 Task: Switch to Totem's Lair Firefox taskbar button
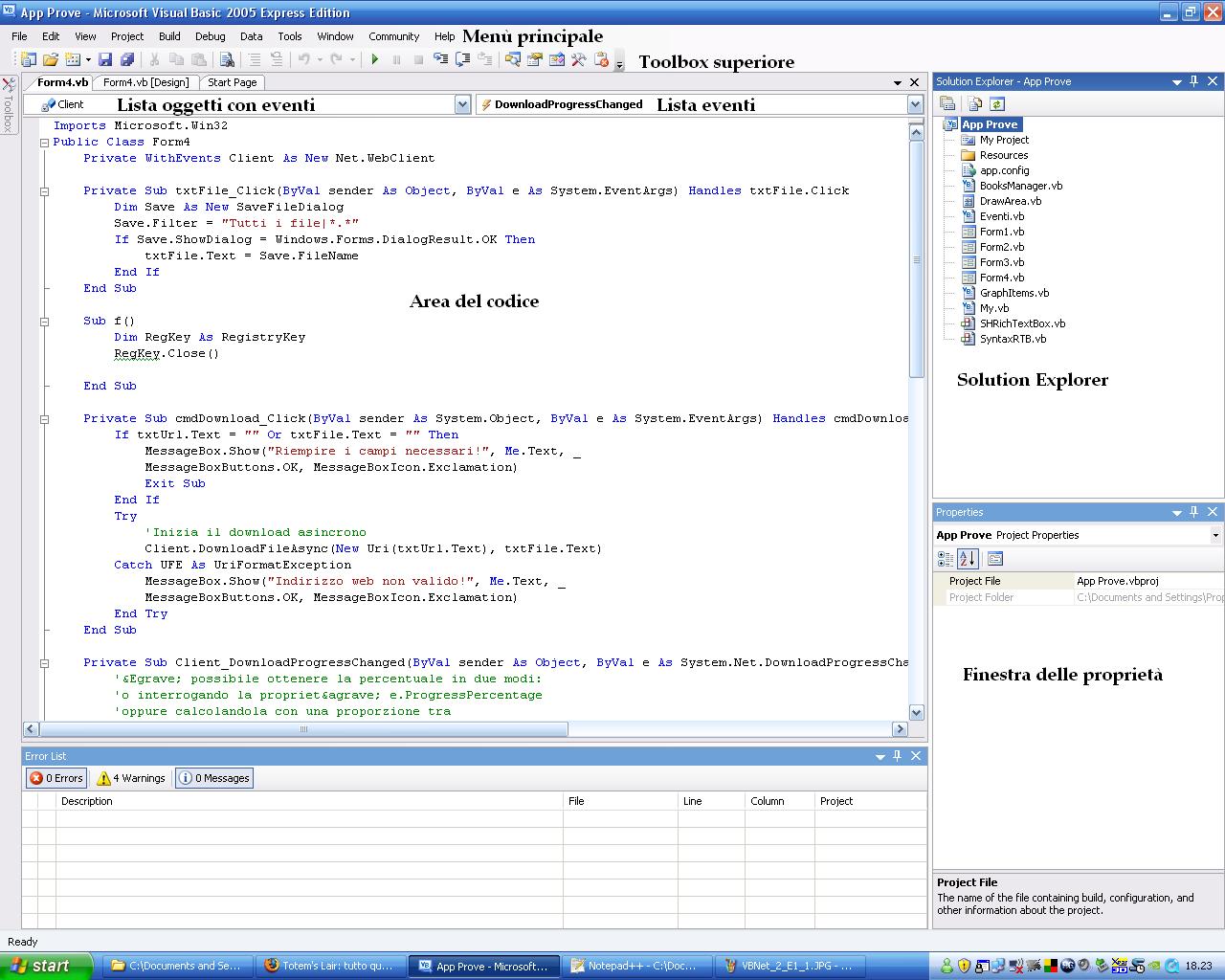330,966
